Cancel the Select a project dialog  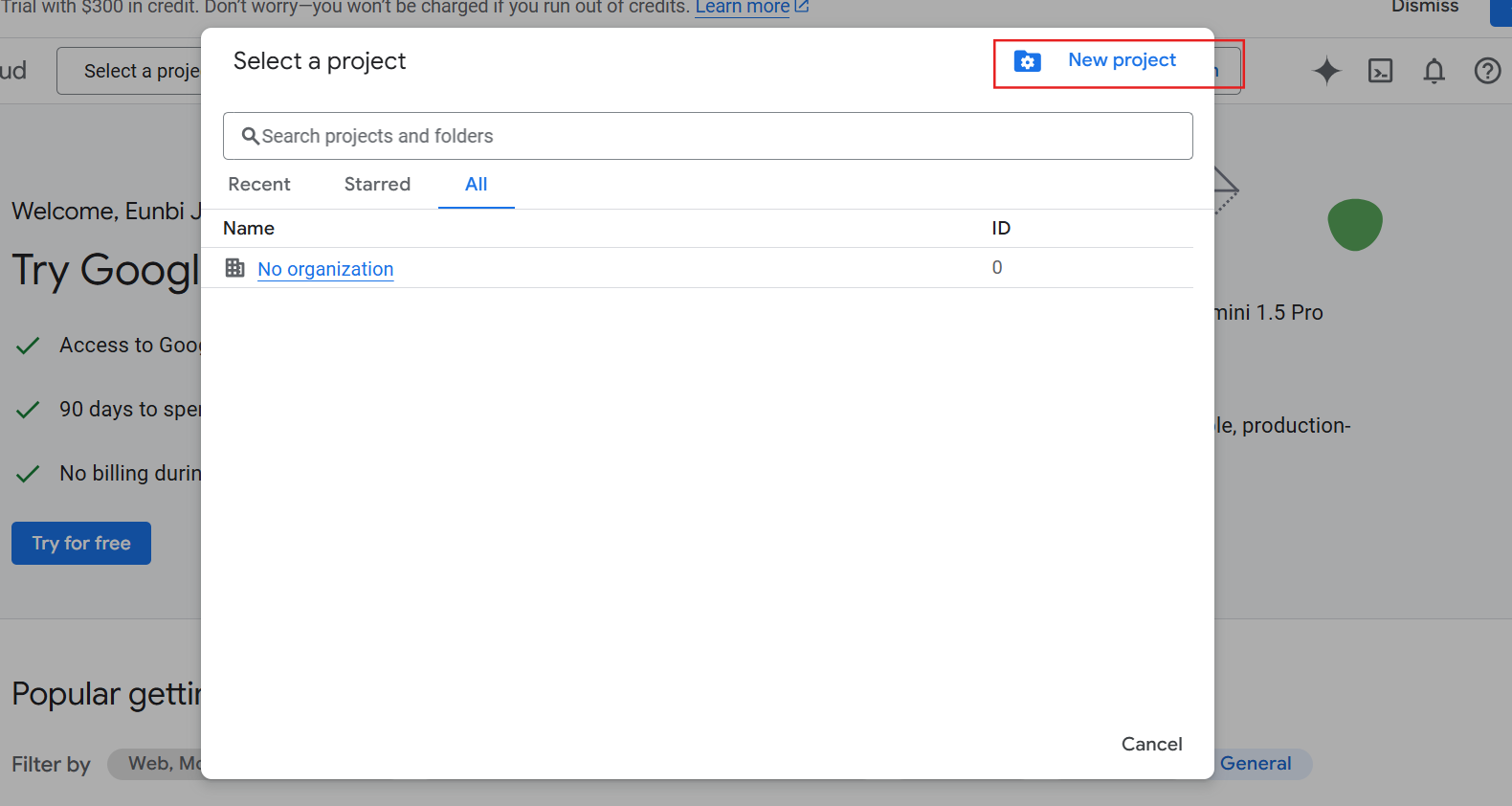click(x=1151, y=744)
